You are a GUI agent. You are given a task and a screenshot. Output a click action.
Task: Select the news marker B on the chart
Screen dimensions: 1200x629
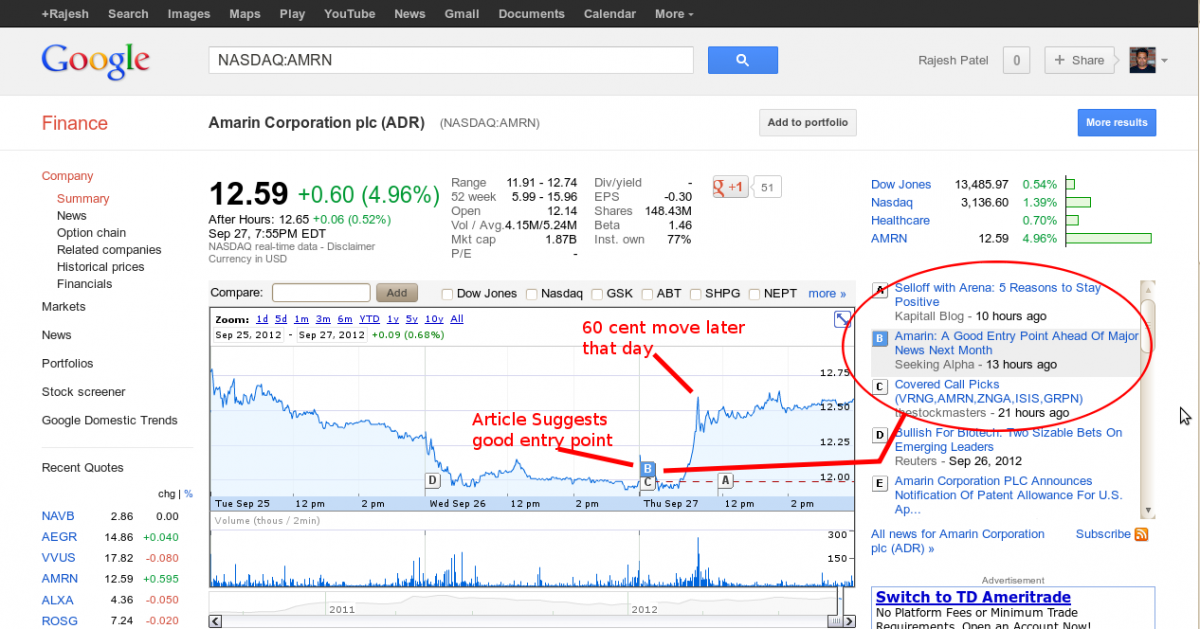pyautogui.click(x=648, y=468)
